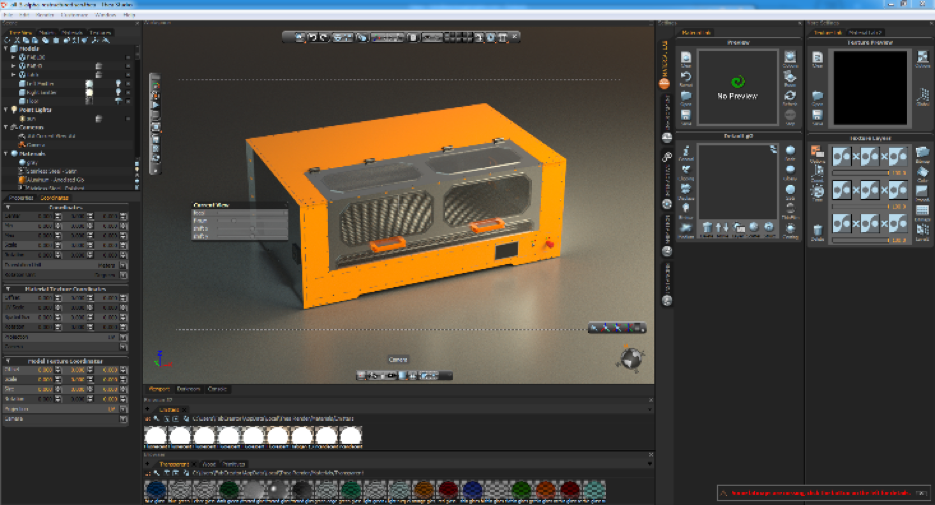Click the Options icon in Material Lab preview
The height and width of the screenshot is (505, 935).
pyautogui.click(x=790, y=59)
